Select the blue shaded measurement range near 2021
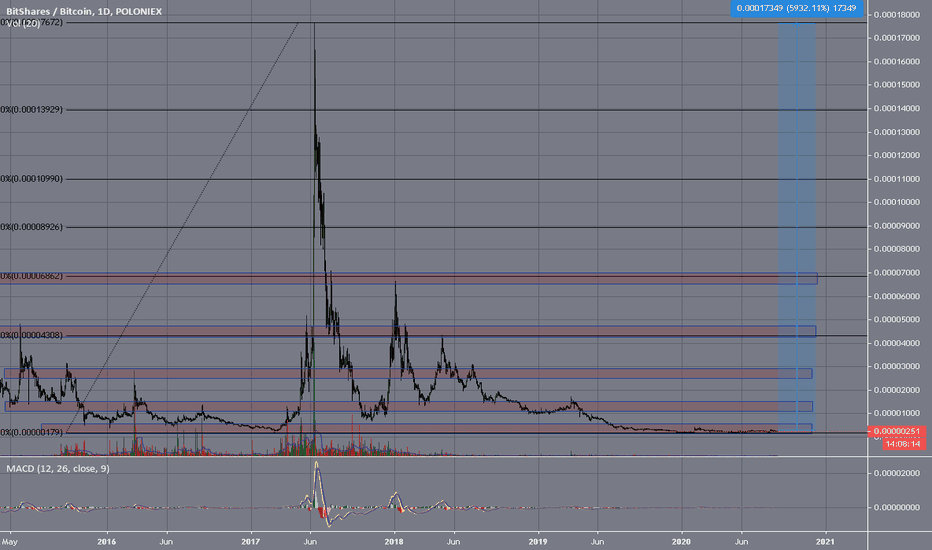This screenshot has height=550, width=932. (796, 227)
